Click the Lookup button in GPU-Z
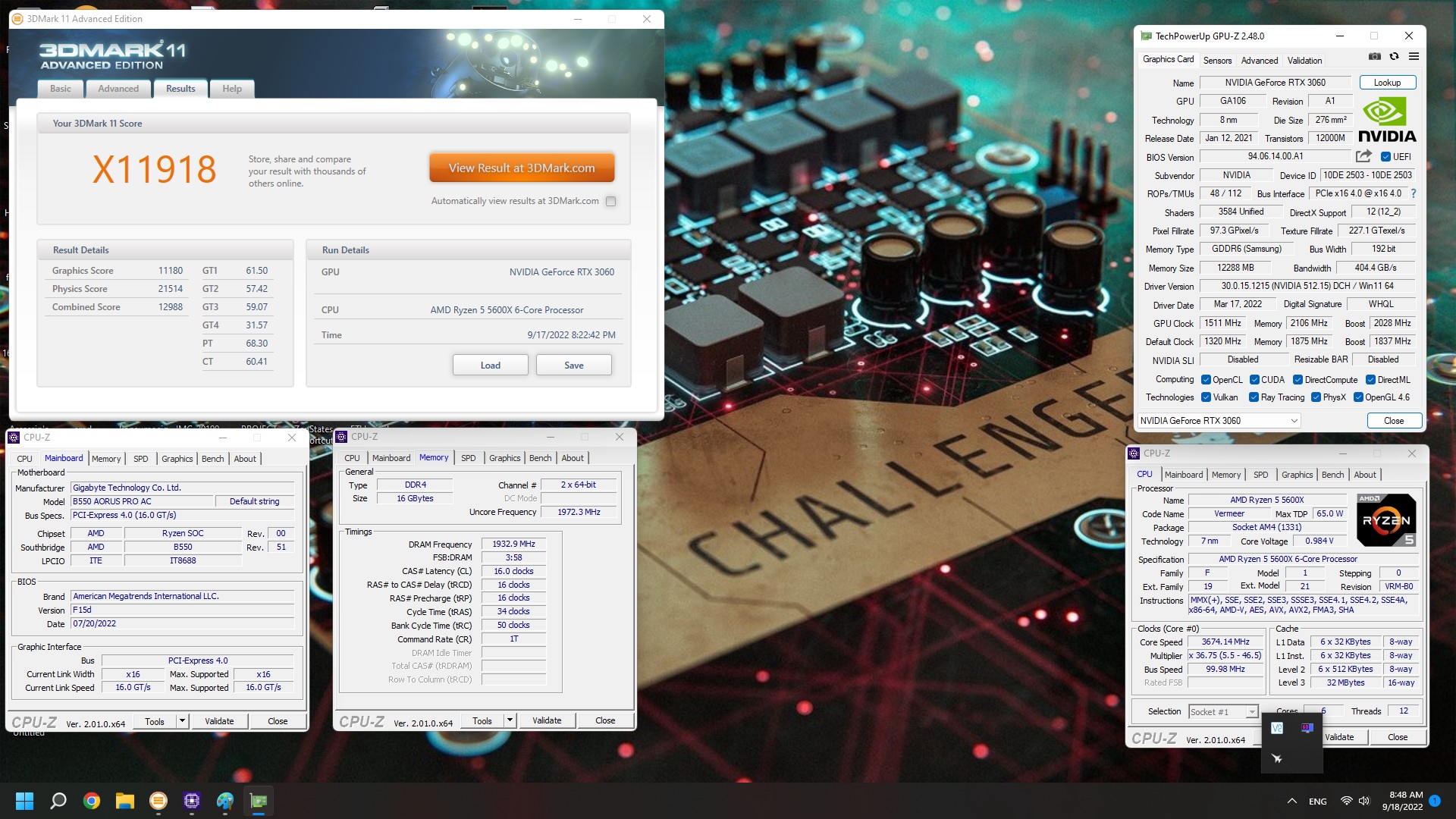Image resolution: width=1456 pixels, height=819 pixels. tap(1387, 83)
